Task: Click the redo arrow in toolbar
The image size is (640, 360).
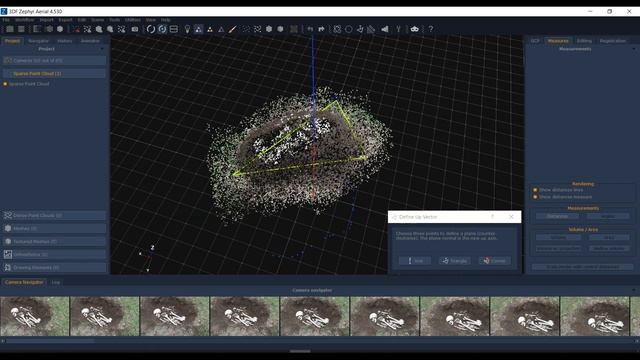Action: click(x=322, y=29)
